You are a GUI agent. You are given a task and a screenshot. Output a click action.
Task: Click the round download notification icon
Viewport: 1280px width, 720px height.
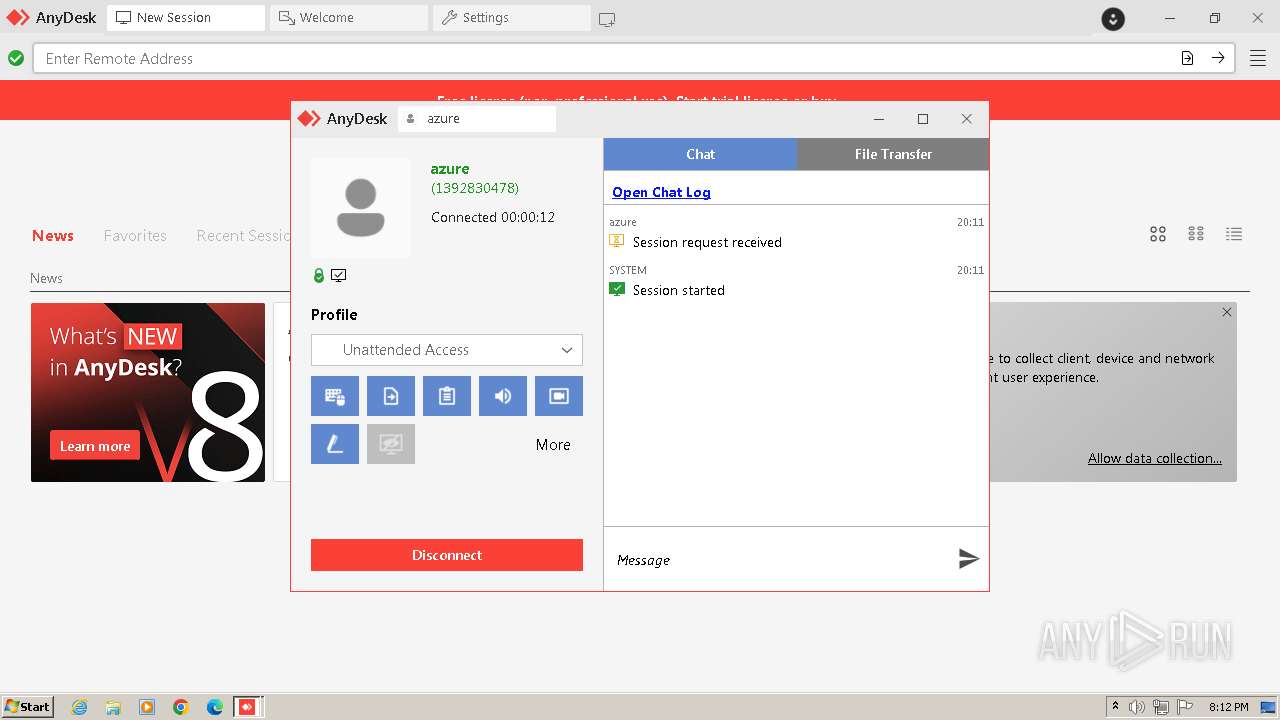pyautogui.click(x=1113, y=18)
